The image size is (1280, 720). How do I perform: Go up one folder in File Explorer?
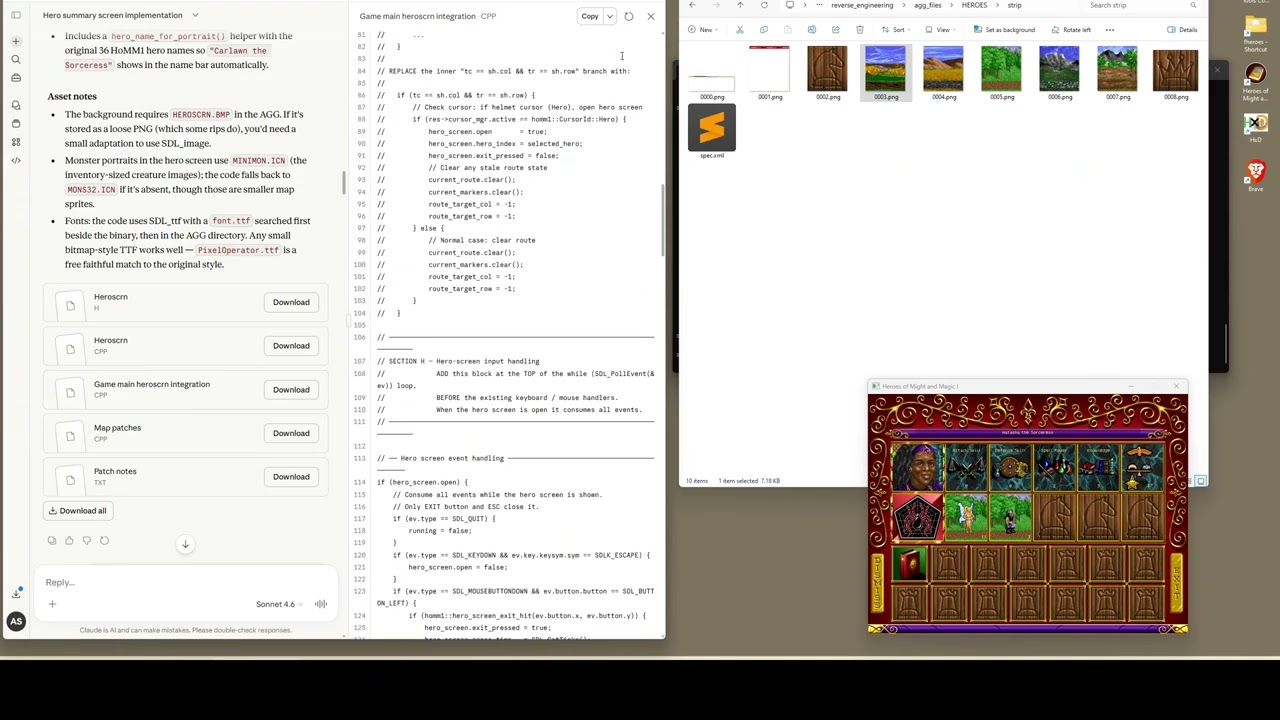(740, 6)
